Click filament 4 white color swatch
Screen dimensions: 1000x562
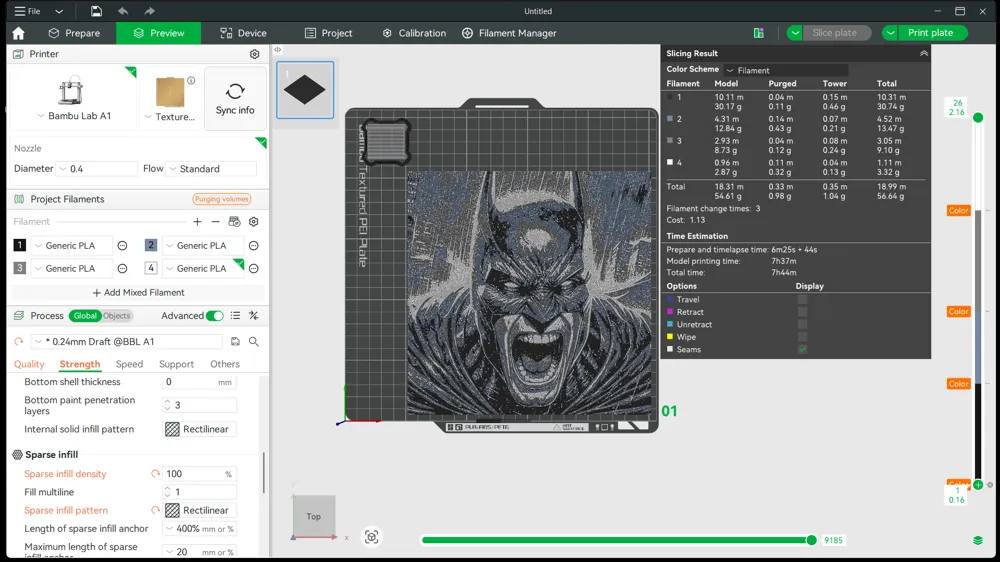151,268
